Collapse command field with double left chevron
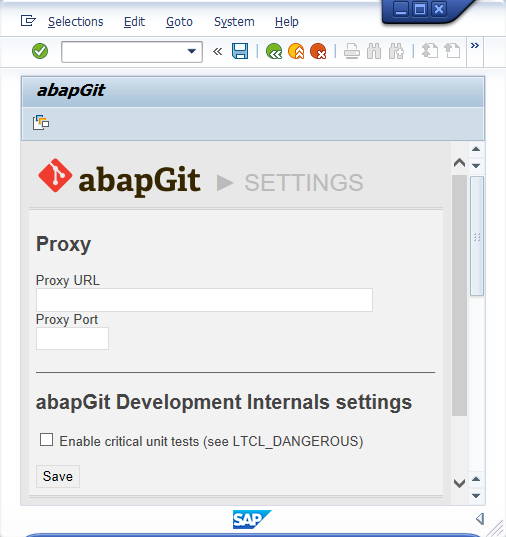Screen dimensions: 506x537 tap(217, 52)
